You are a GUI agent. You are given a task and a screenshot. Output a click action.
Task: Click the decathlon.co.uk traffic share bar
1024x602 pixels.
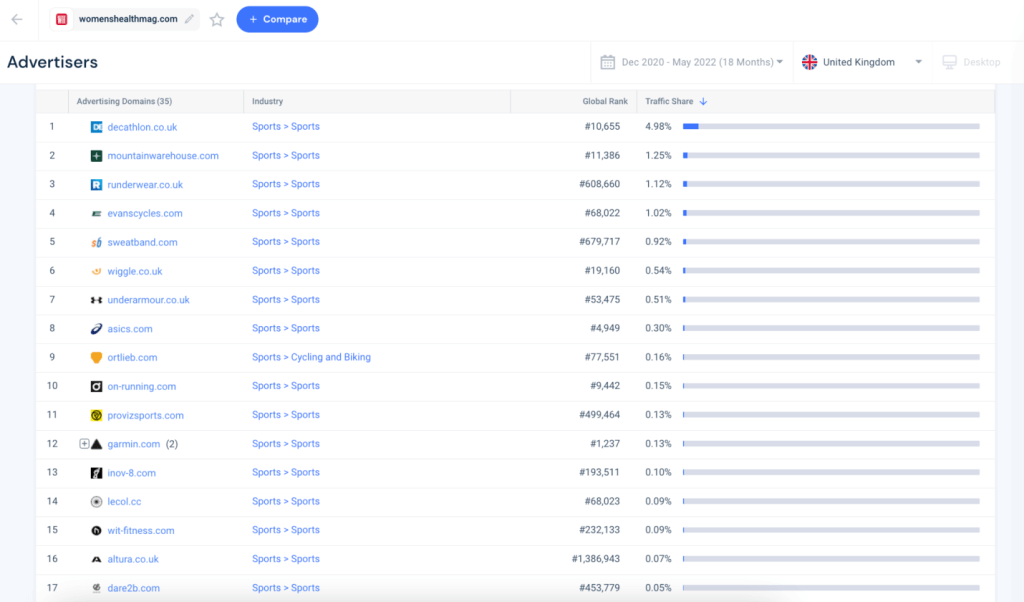click(831, 127)
